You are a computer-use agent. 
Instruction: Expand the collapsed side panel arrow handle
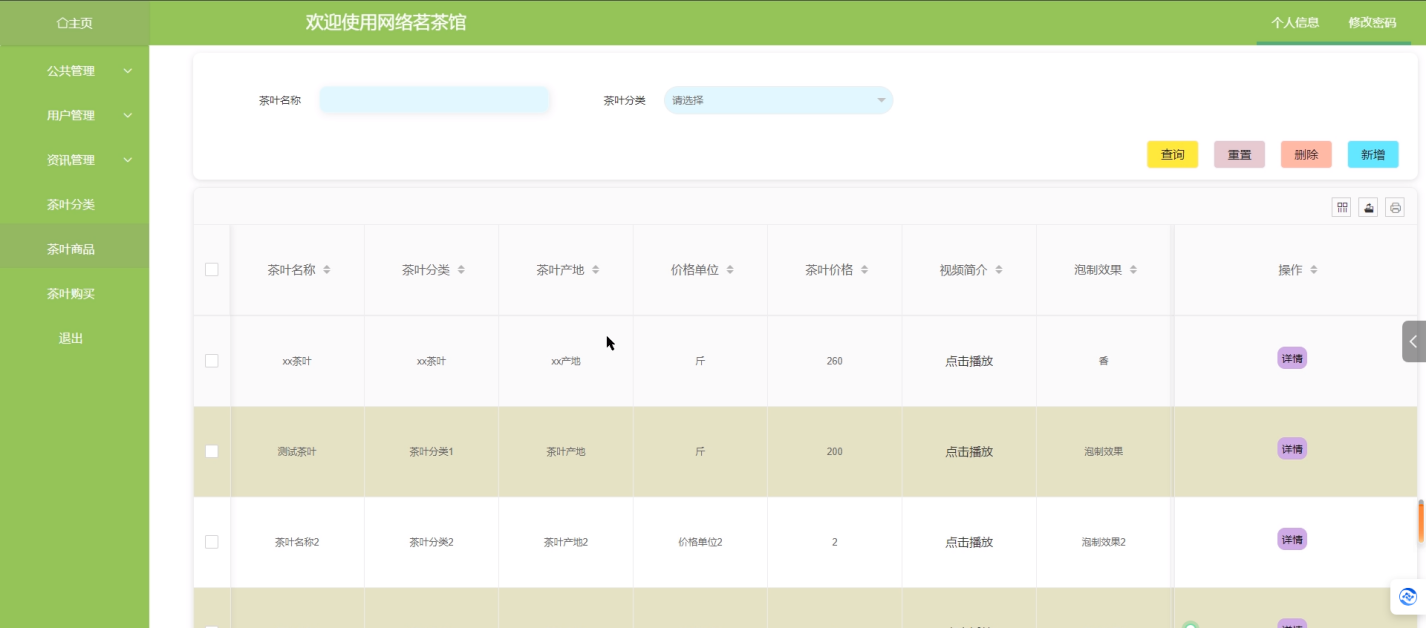1413,341
